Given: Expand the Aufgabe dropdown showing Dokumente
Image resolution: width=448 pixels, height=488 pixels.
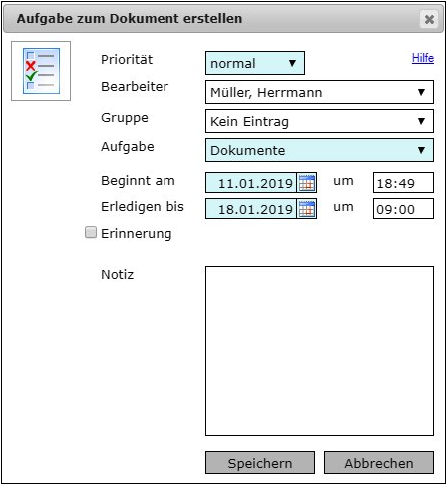Looking at the screenshot, I should [319, 150].
